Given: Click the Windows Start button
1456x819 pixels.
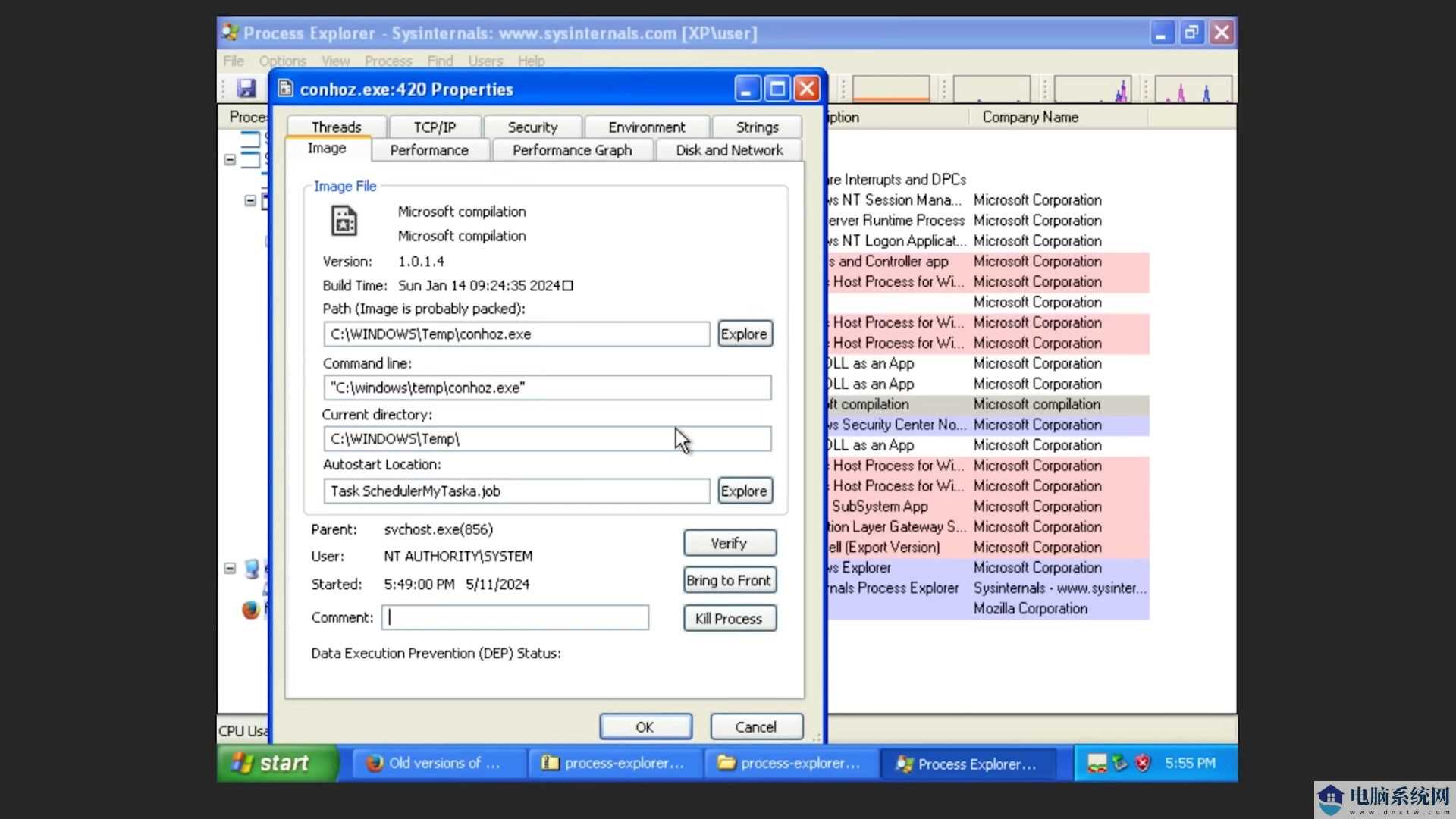Looking at the screenshot, I should click(x=277, y=763).
